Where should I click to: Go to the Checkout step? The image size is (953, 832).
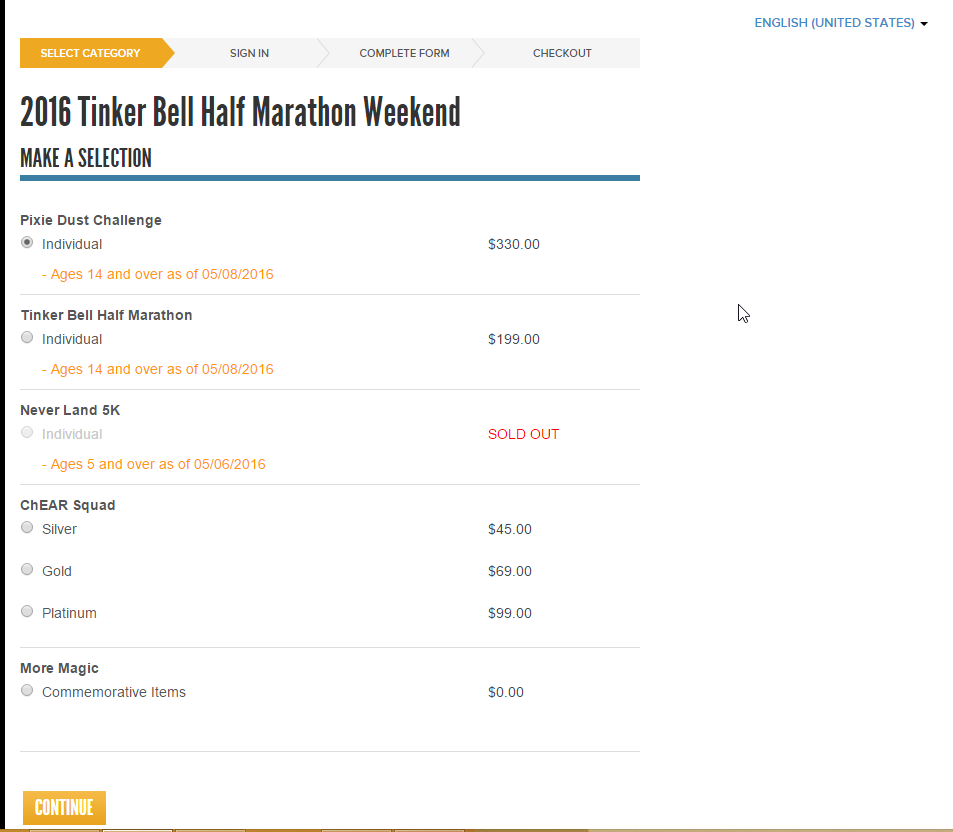coord(562,53)
